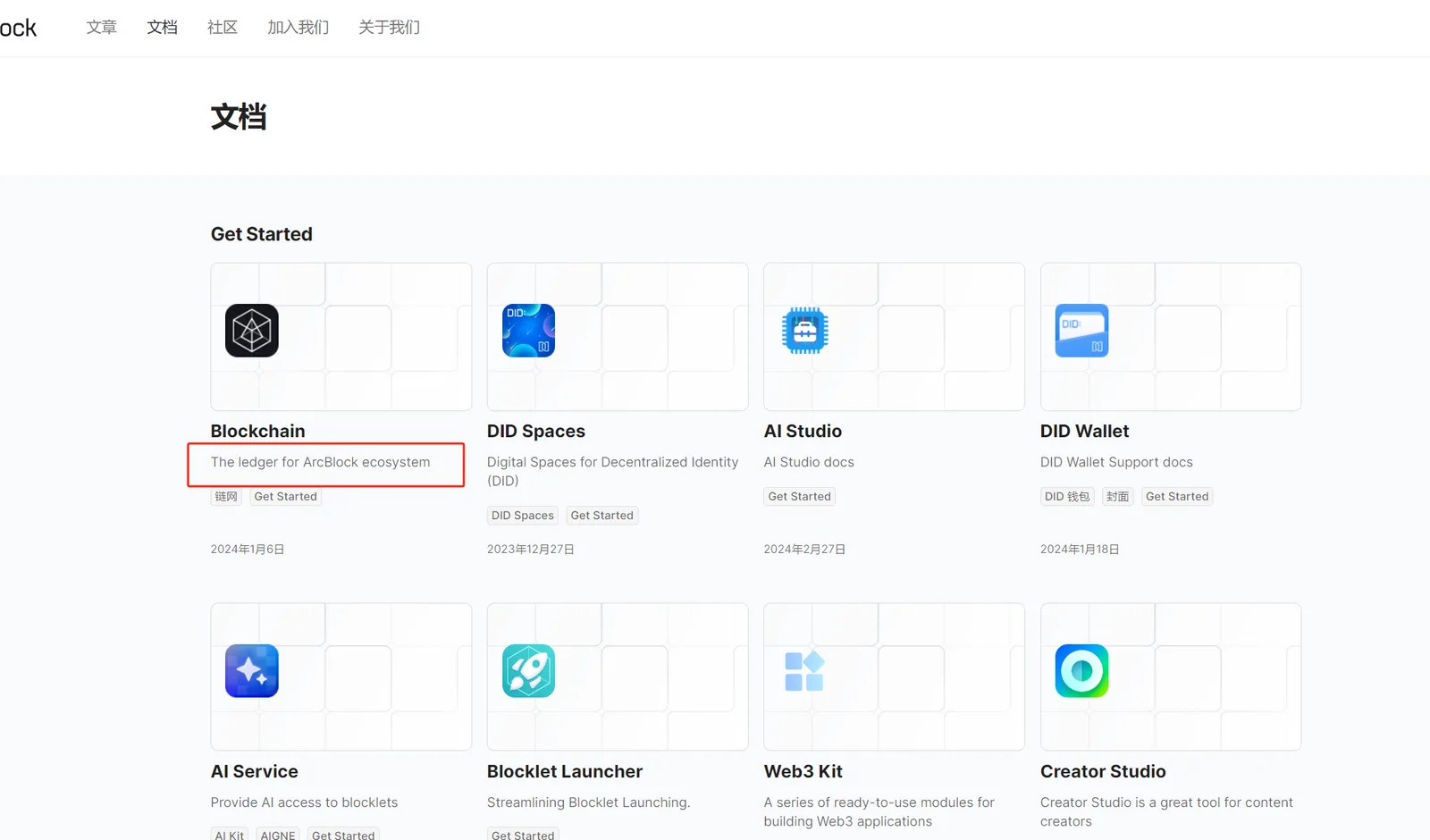1430x840 pixels.
Task: Click the Blocklet Launcher rocket icon
Action: click(528, 671)
